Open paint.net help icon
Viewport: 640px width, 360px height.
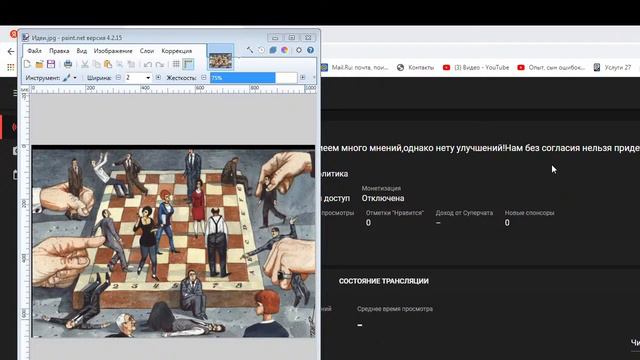[x=311, y=50]
